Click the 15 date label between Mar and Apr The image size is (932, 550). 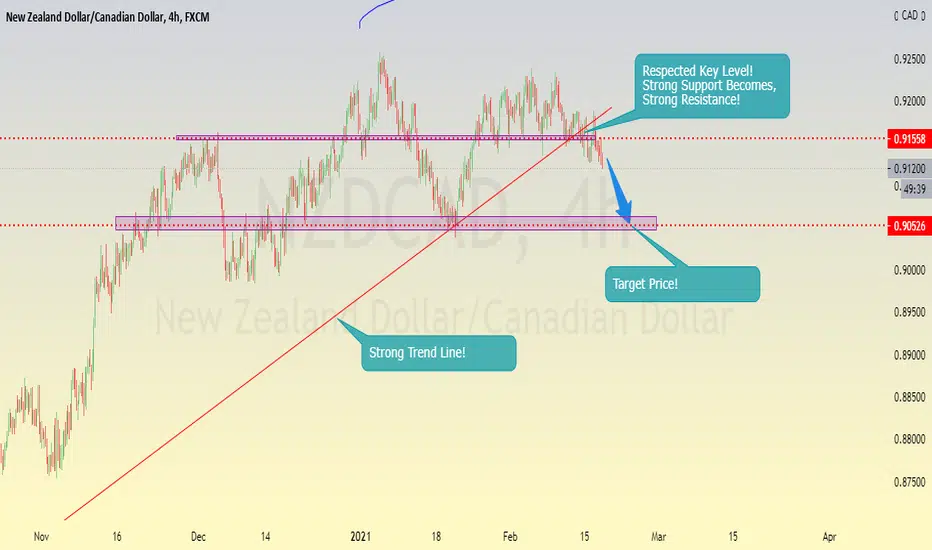pos(733,537)
